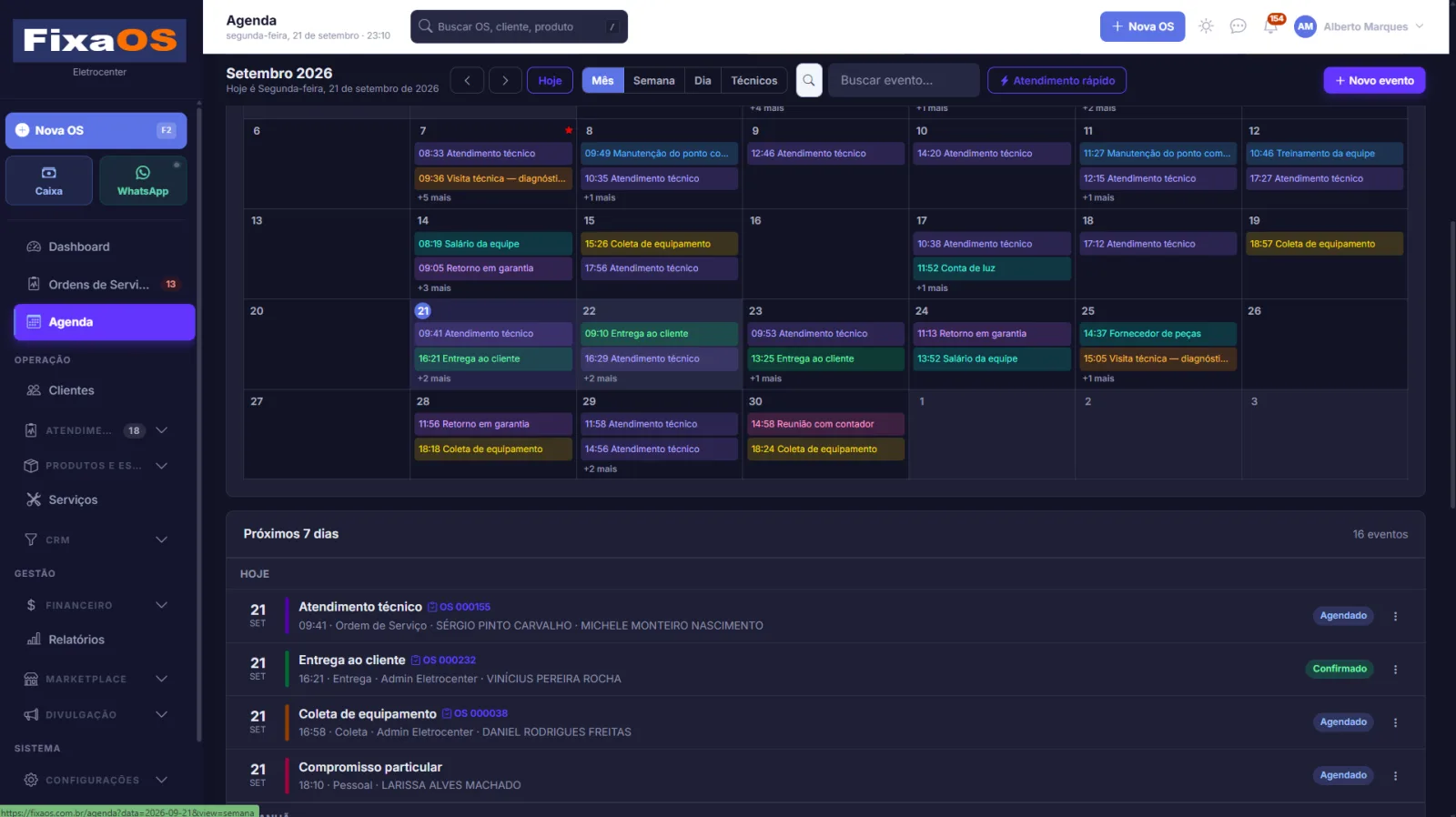Screen dimensions: 1456x817
Task: Expand the Atendimento sidebar section
Action: pos(96,430)
